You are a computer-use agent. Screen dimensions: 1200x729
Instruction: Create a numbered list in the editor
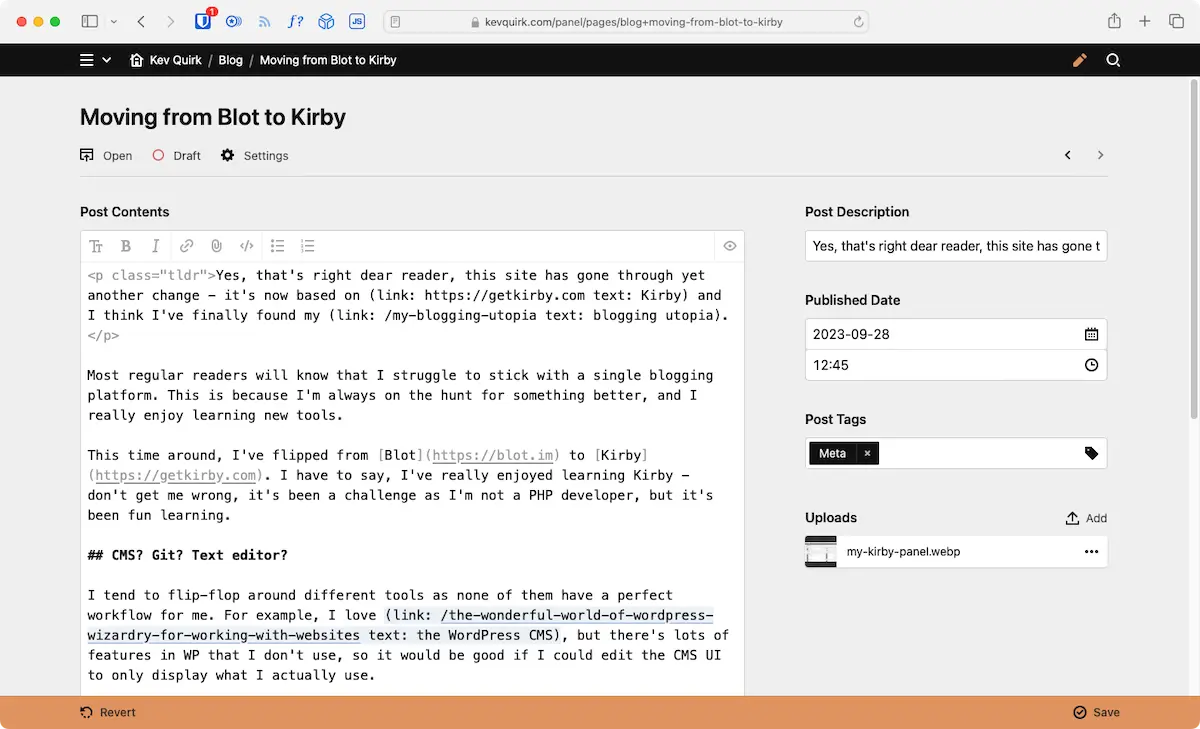(x=307, y=246)
